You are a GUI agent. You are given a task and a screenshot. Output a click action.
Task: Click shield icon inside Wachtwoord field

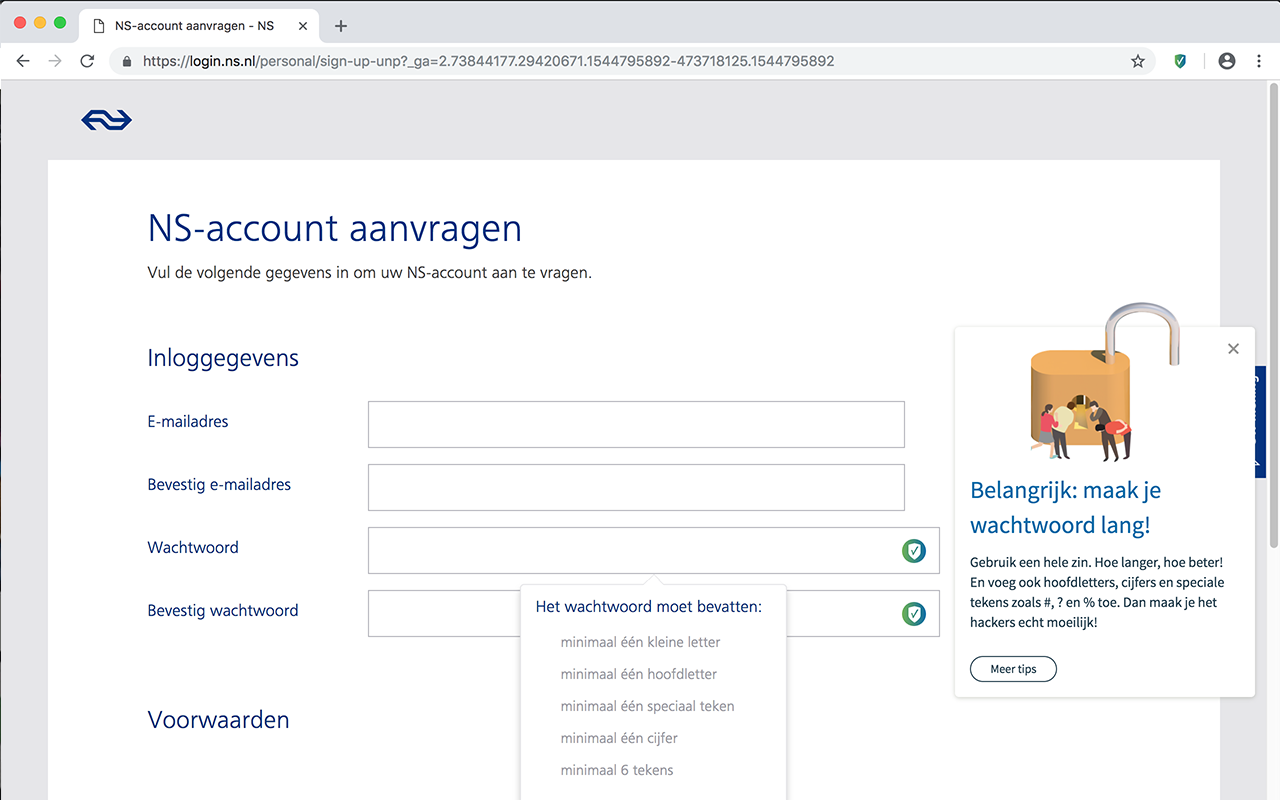(x=914, y=550)
